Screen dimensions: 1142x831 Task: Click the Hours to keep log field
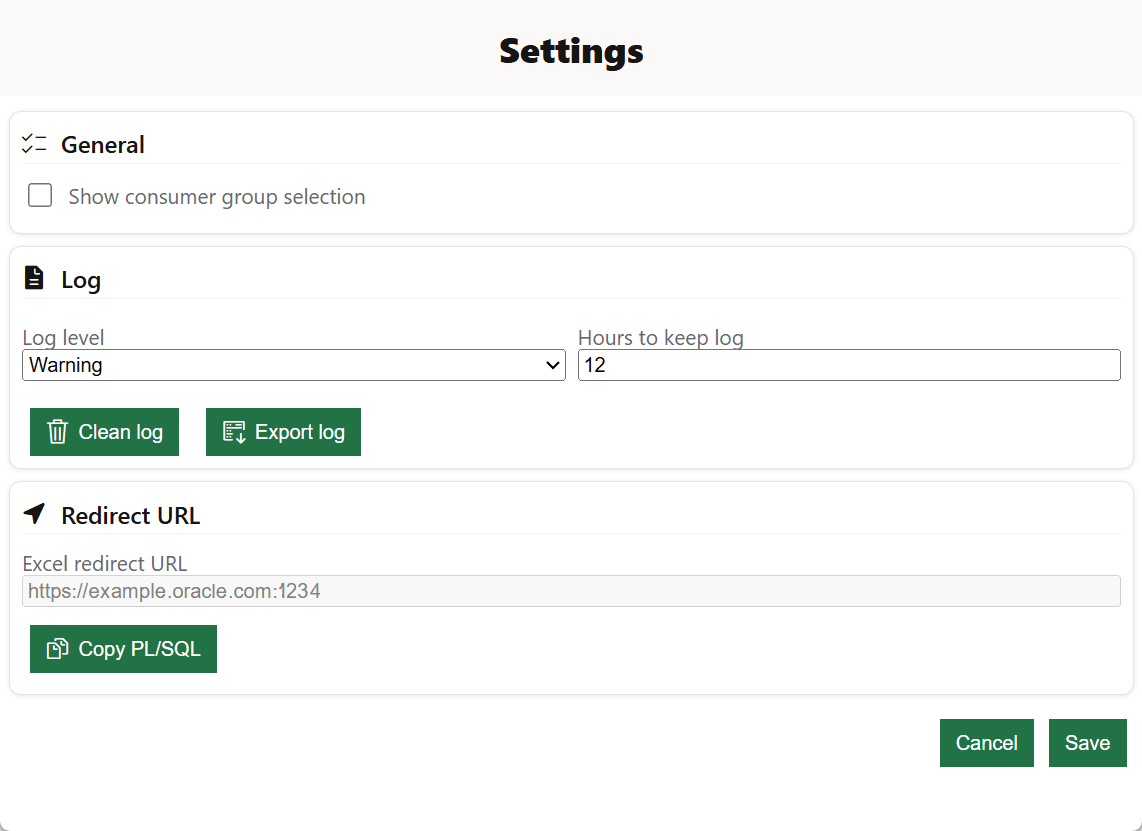tap(849, 365)
